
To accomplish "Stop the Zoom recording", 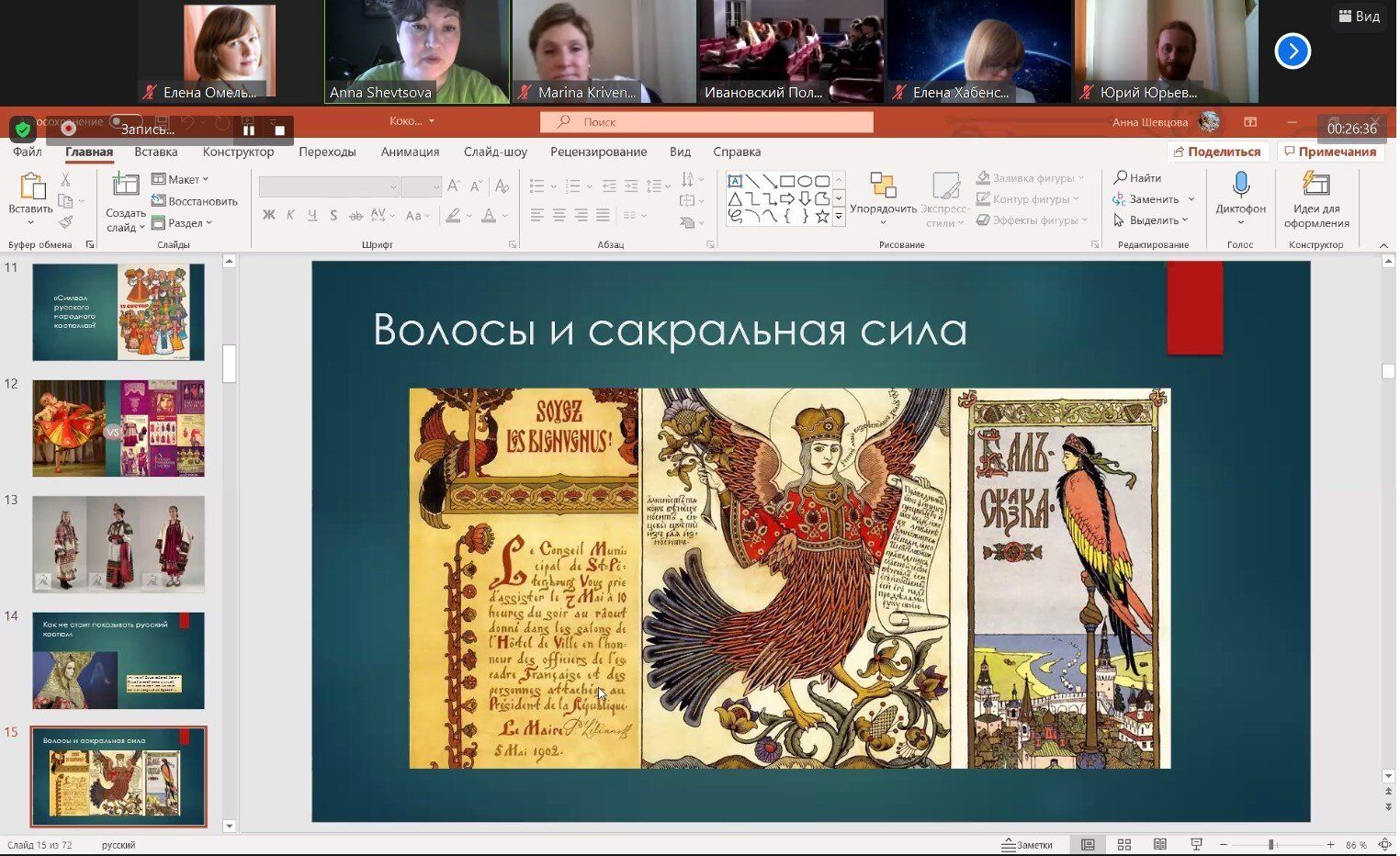I will [x=280, y=130].
